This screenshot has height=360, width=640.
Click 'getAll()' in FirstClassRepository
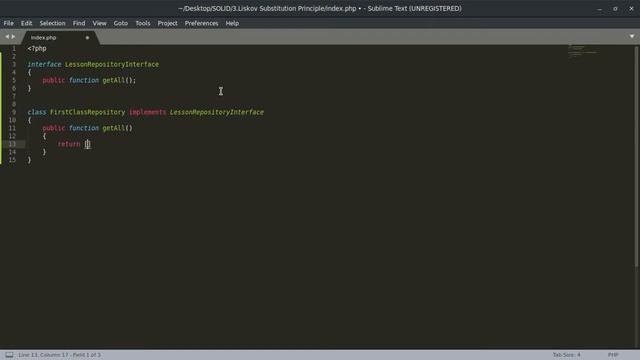tap(117, 128)
